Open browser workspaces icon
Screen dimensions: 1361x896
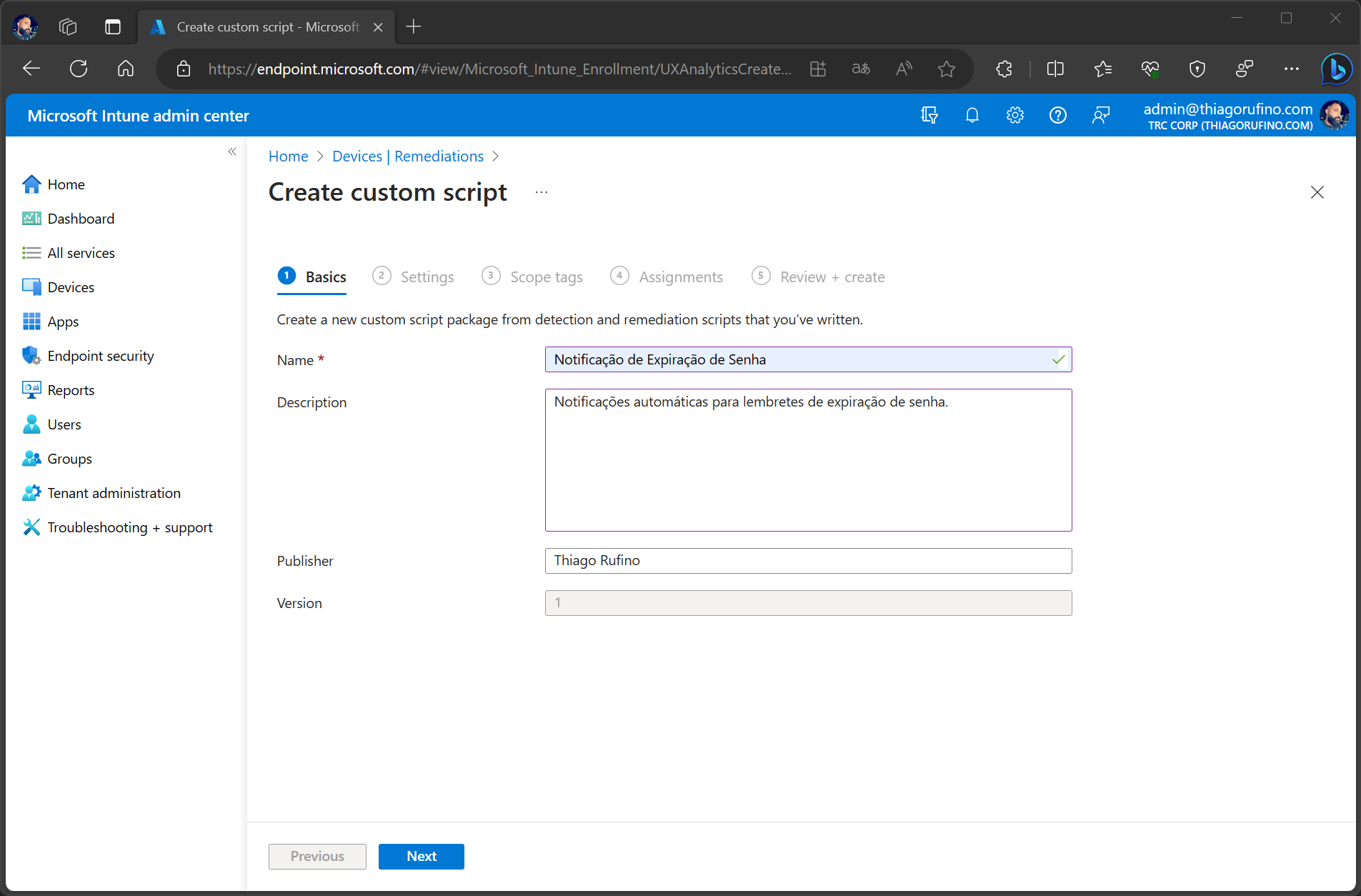(68, 27)
